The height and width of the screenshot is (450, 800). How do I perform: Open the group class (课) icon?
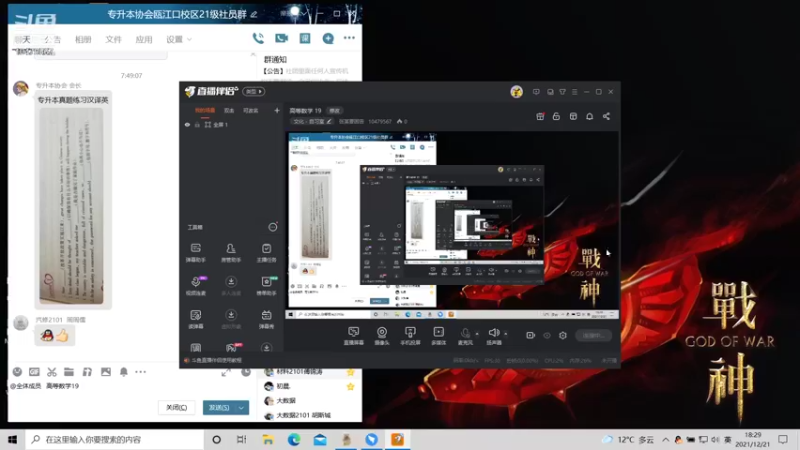point(305,38)
